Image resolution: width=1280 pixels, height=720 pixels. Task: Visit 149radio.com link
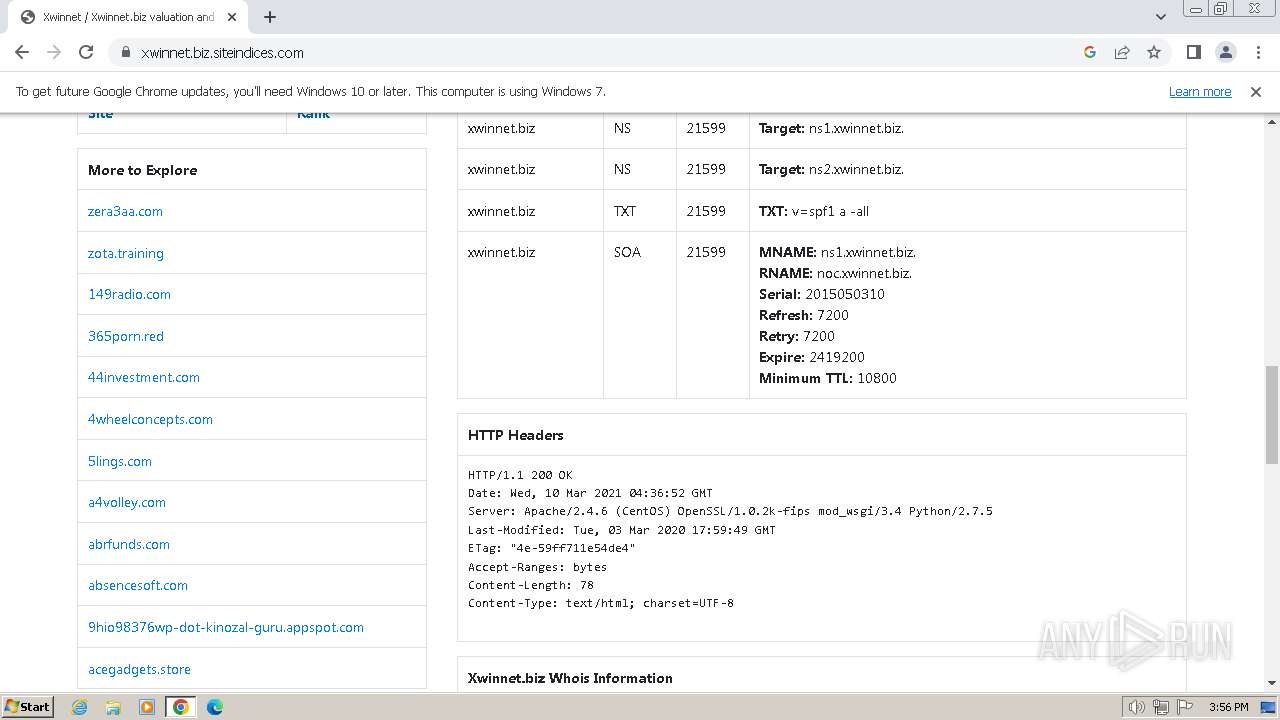(129, 294)
